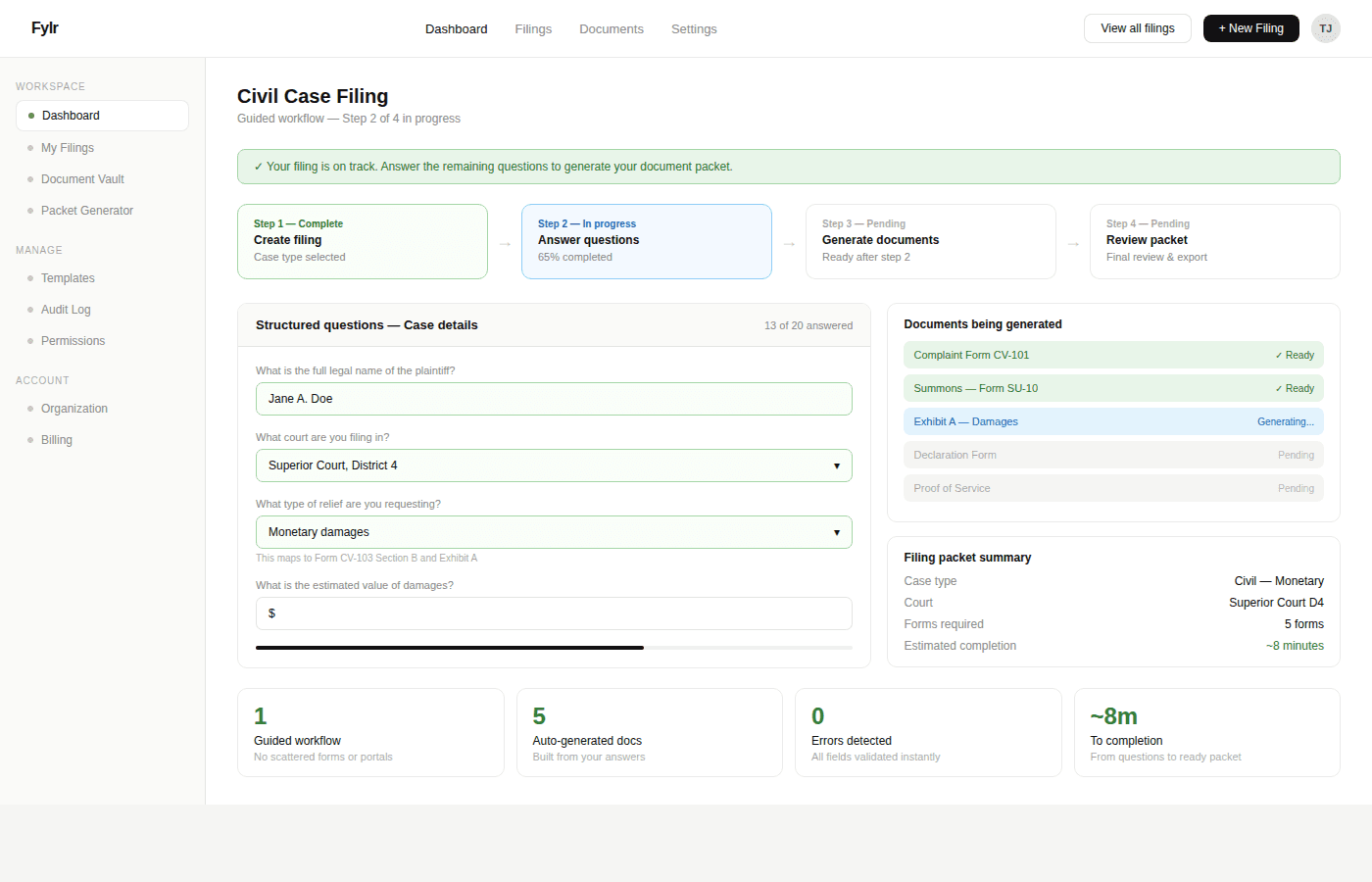Open the Settings tab
This screenshot has width=1372, height=882.
coord(694,29)
